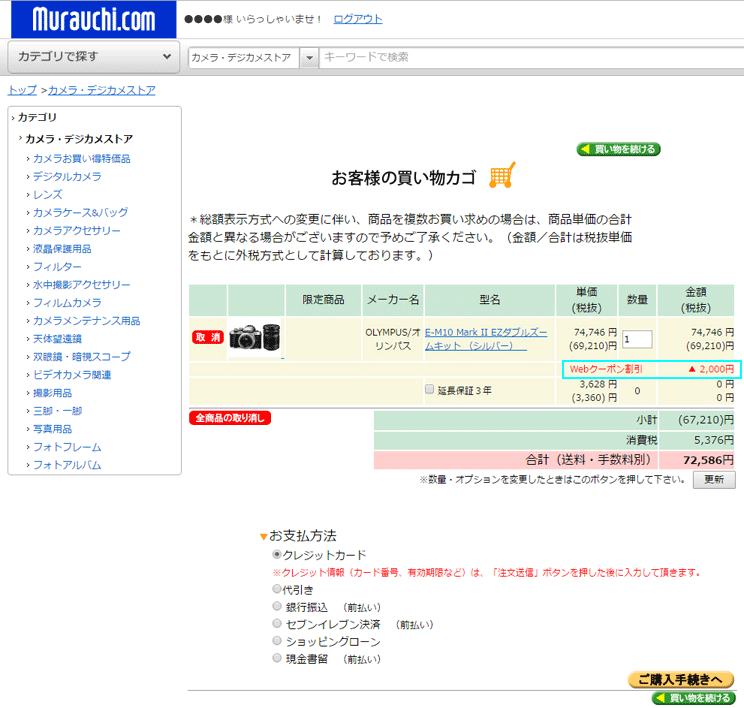Click the 72,586円 total amount
Screen dimensions: 744x708
coord(708,460)
